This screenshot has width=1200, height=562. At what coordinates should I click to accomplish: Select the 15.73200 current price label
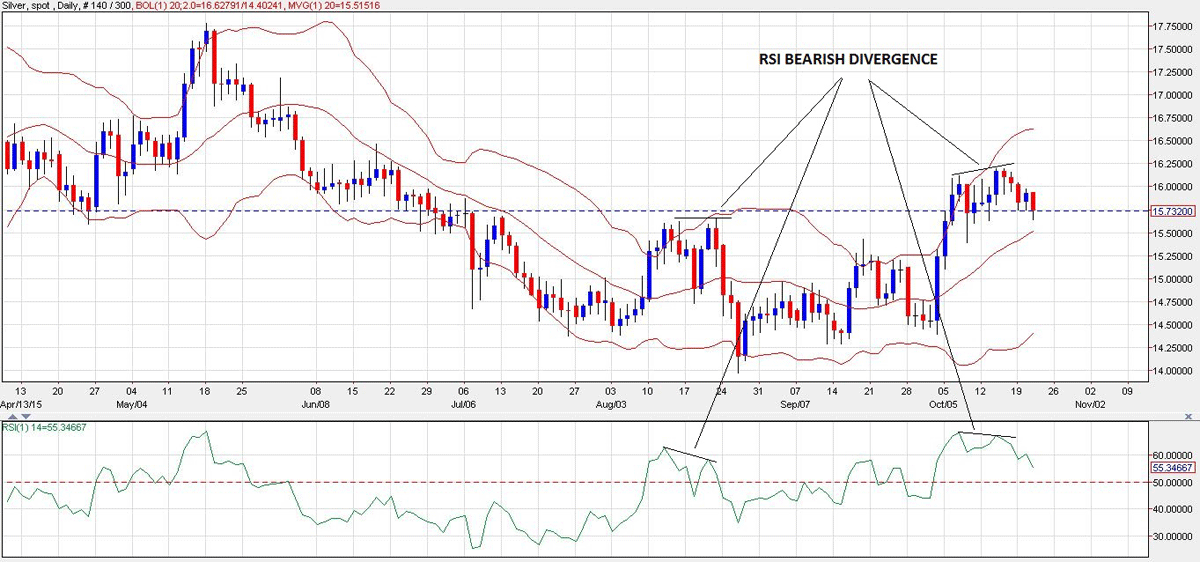[x=1170, y=211]
